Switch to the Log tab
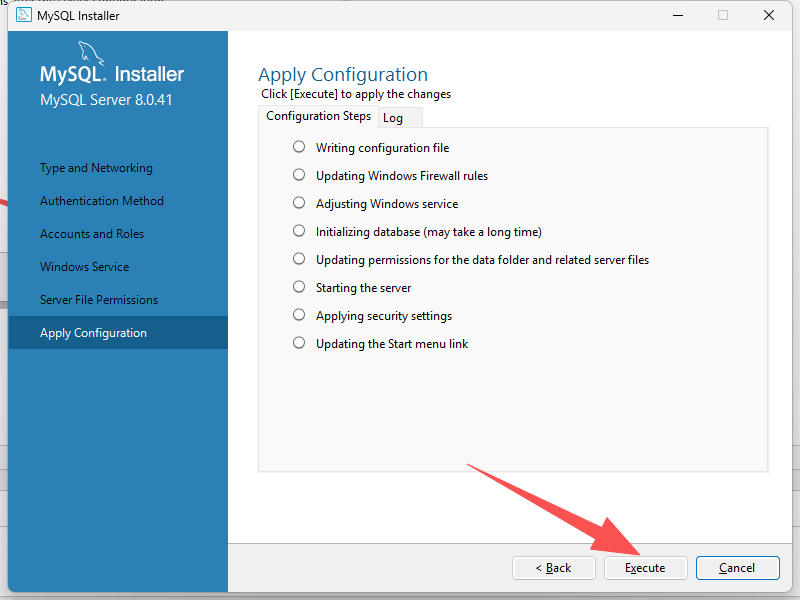This screenshot has height=600, width=800. click(393, 118)
